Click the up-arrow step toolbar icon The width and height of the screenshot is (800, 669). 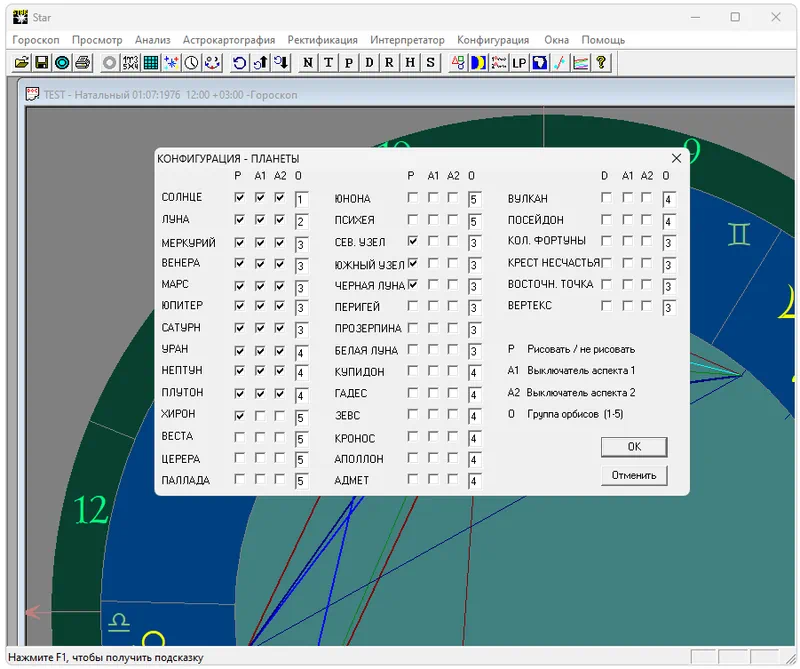pos(260,63)
